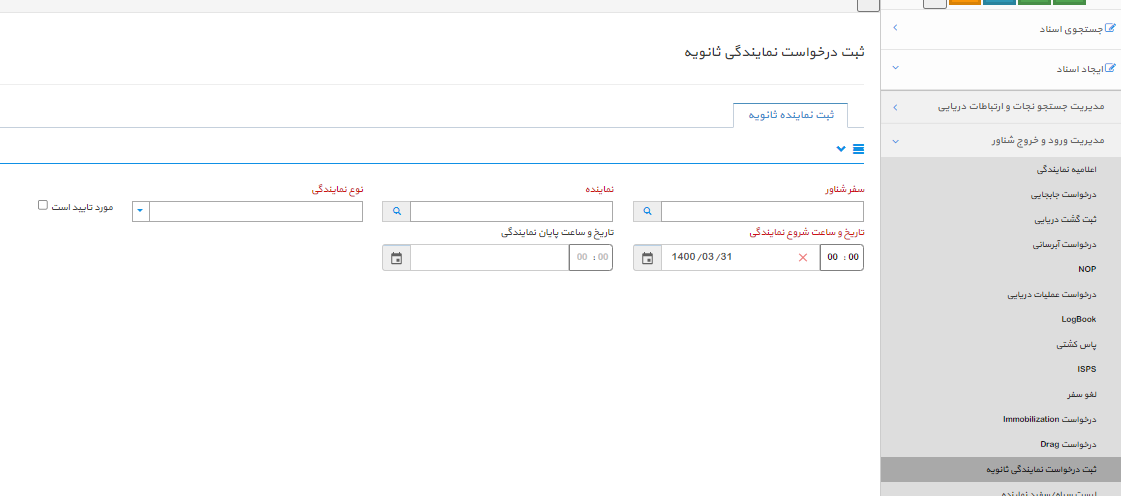Screen dimensions: 1121x496
Task: Click the blue hamburger list icon
Action: click(x=859, y=149)
